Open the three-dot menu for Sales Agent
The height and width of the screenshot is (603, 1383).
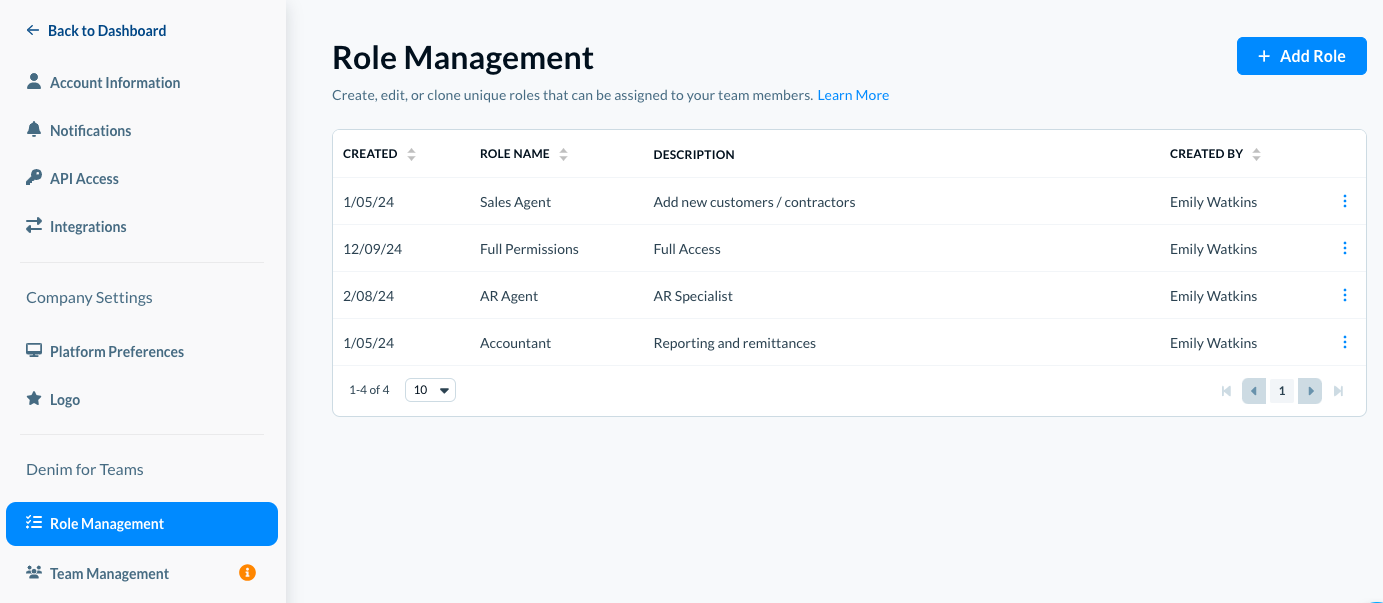(x=1344, y=201)
